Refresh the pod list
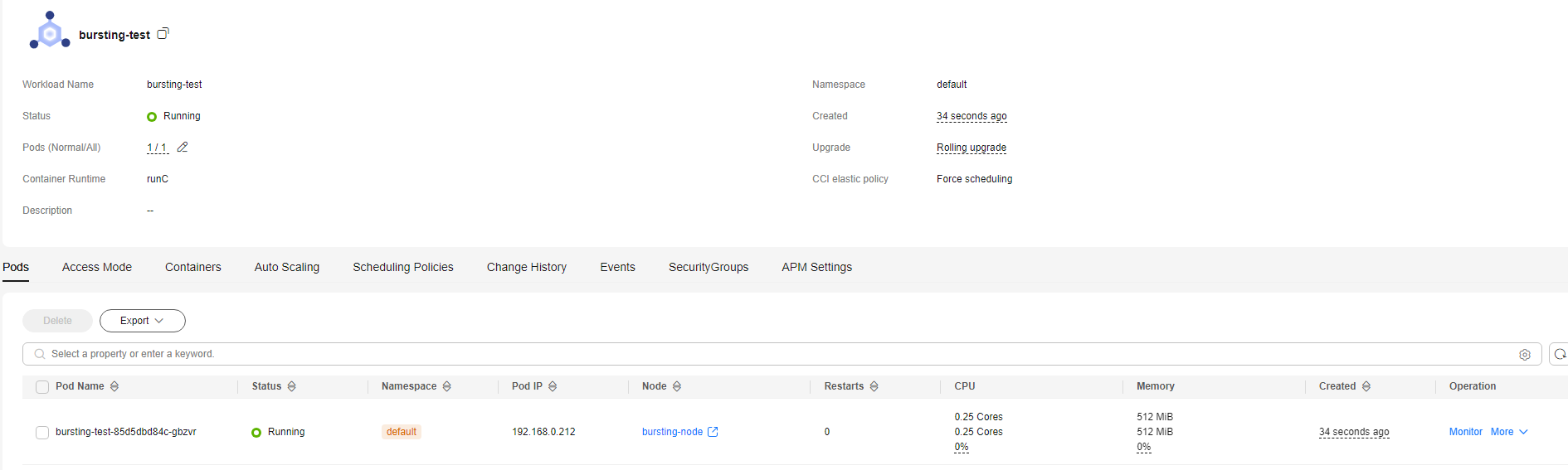 pyautogui.click(x=1560, y=354)
